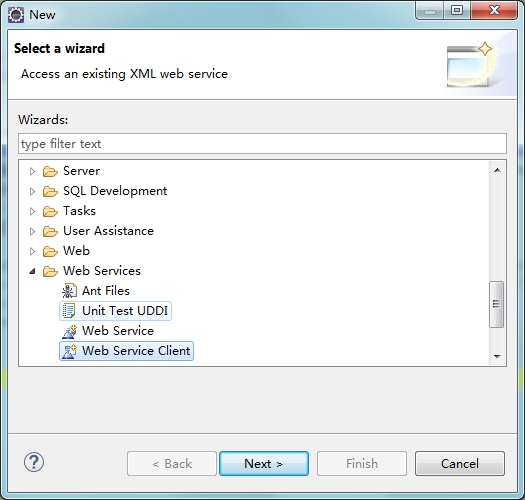Click the Next button
The image size is (525, 500).
[264, 463]
